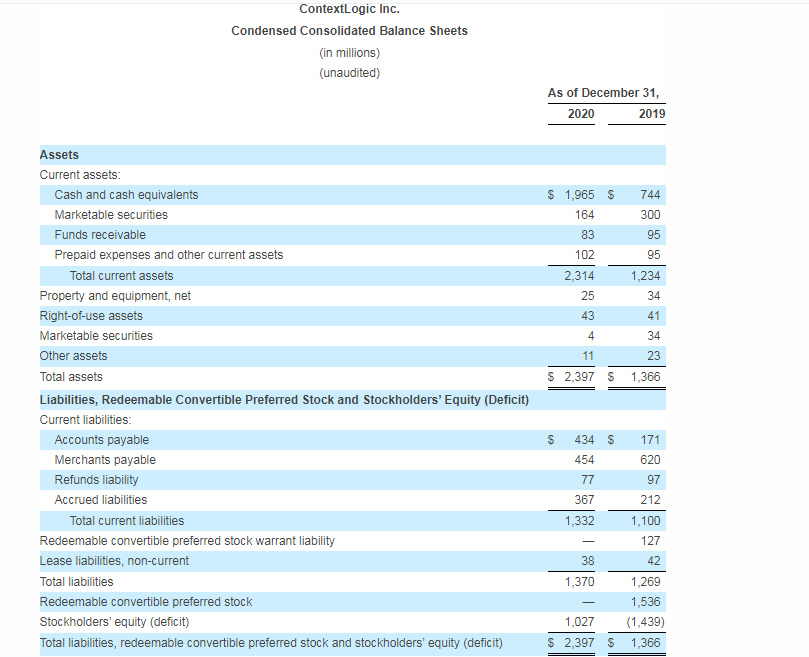Select the bold Assets section heading
The image size is (809, 657).
[59, 155]
